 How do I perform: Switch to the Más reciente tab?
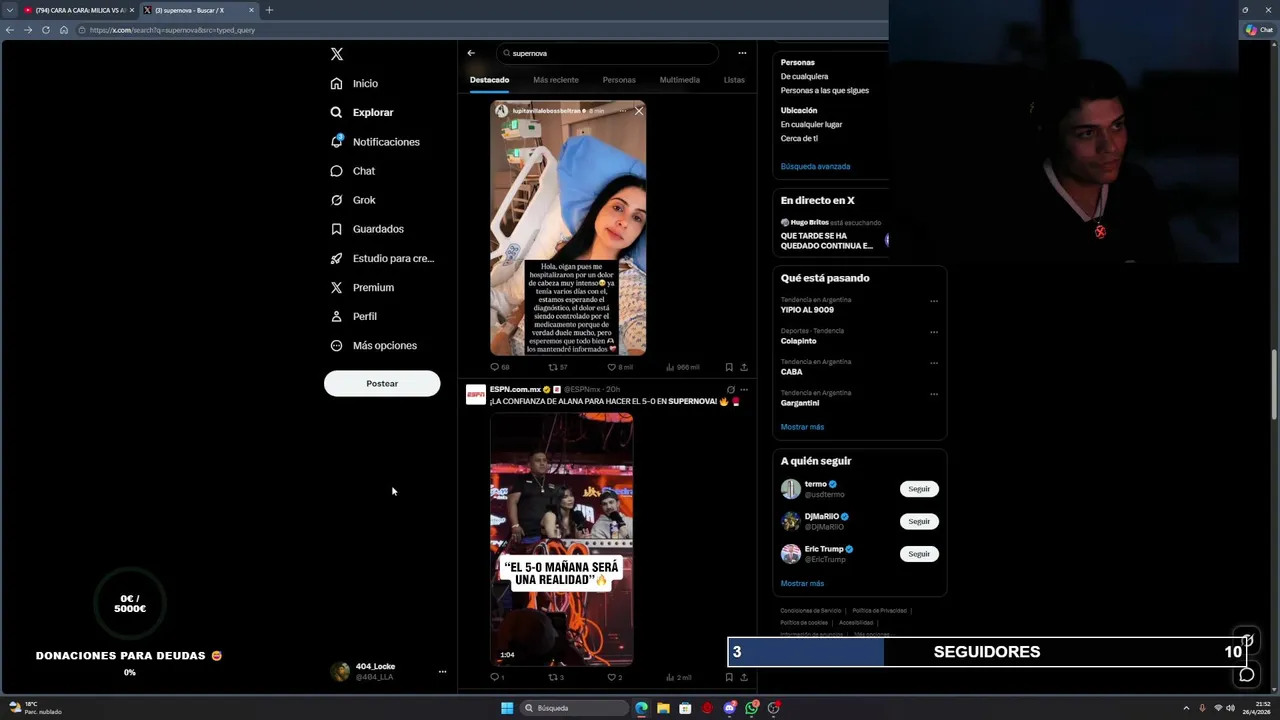(556, 80)
